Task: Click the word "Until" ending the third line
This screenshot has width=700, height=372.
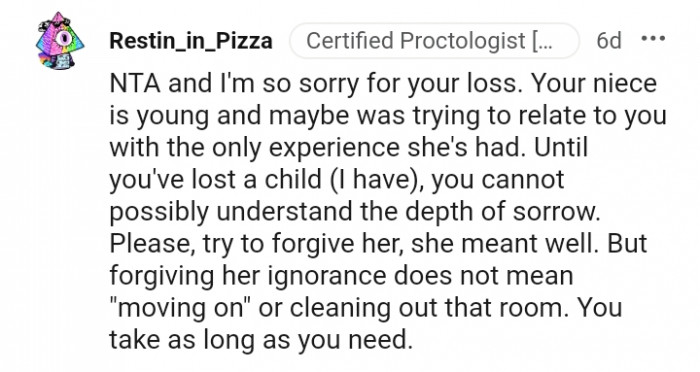Action: click(x=561, y=147)
